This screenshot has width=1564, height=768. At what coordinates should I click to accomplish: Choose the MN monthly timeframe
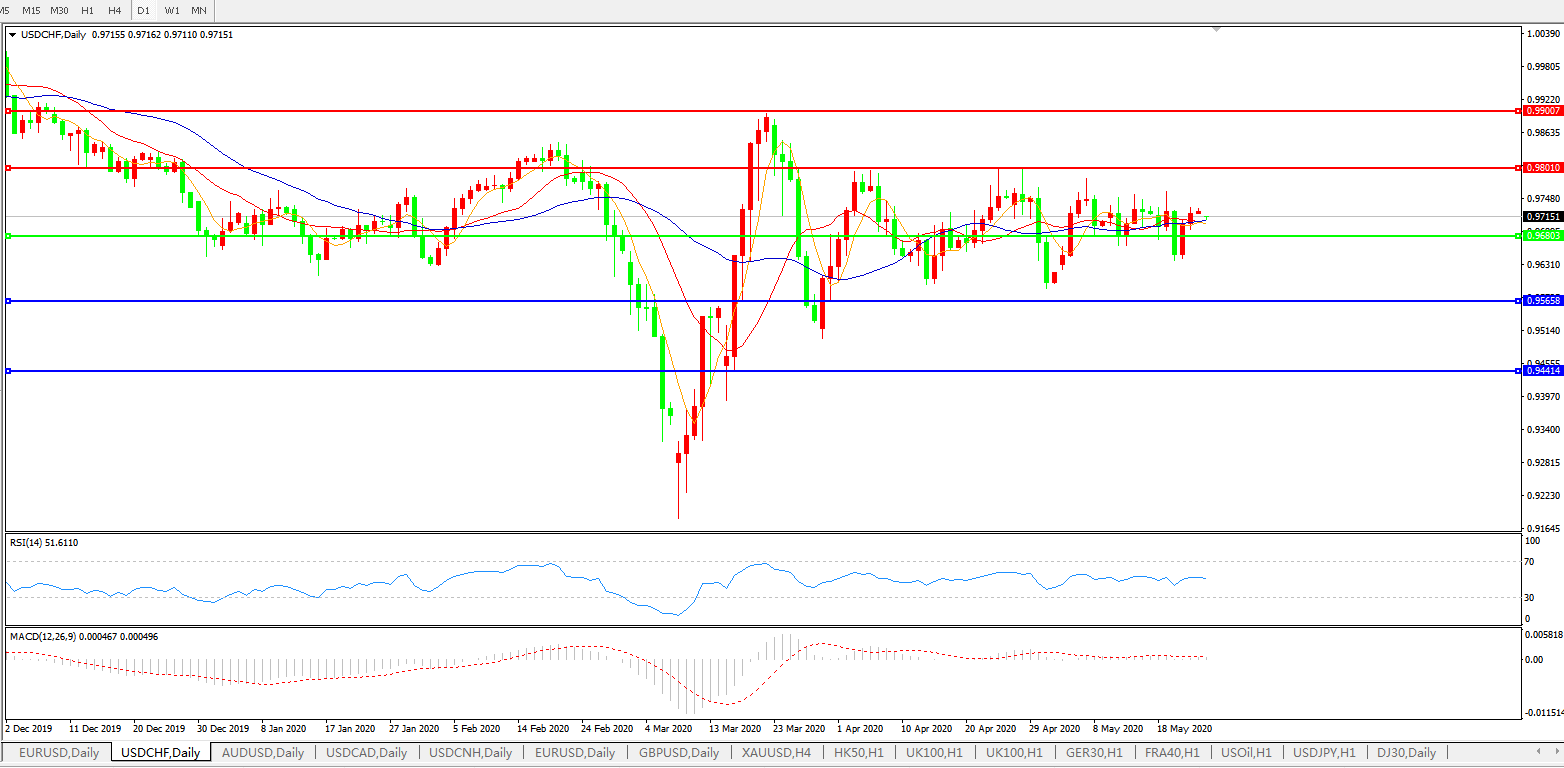[x=199, y=10]
